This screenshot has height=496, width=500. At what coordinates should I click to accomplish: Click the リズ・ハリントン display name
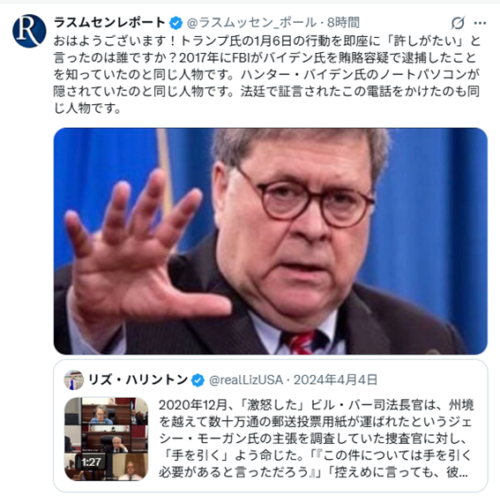click(x=138, y=380)
